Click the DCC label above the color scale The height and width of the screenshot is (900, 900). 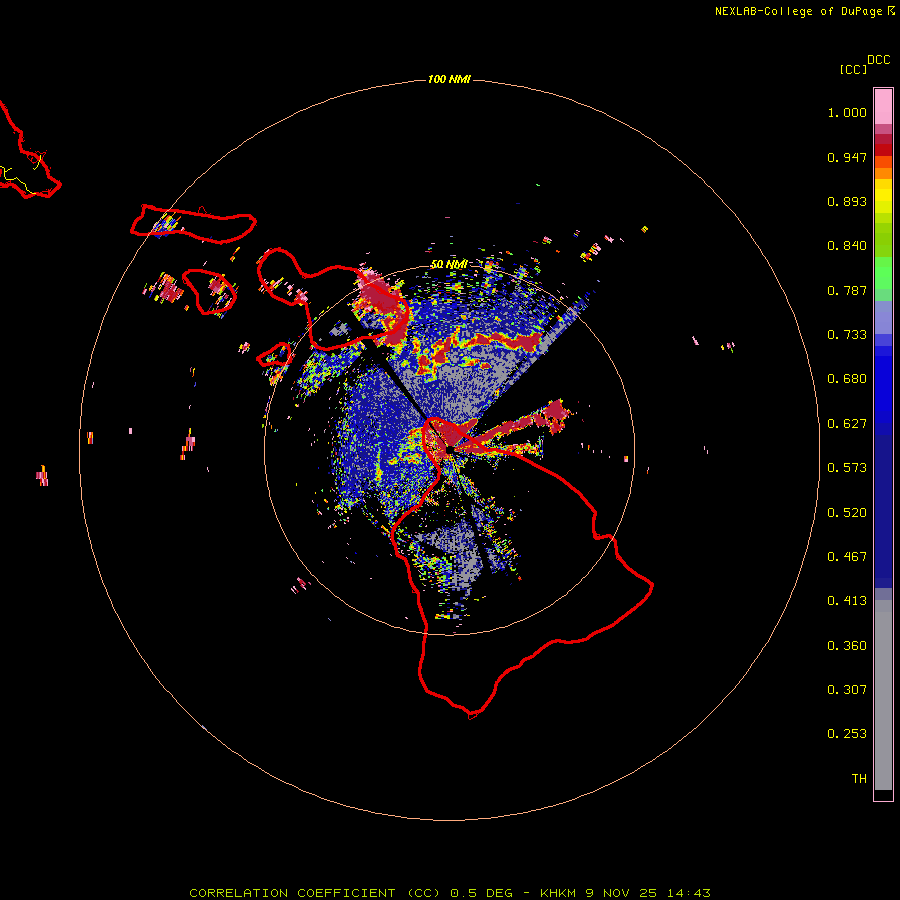click(879, 60)
